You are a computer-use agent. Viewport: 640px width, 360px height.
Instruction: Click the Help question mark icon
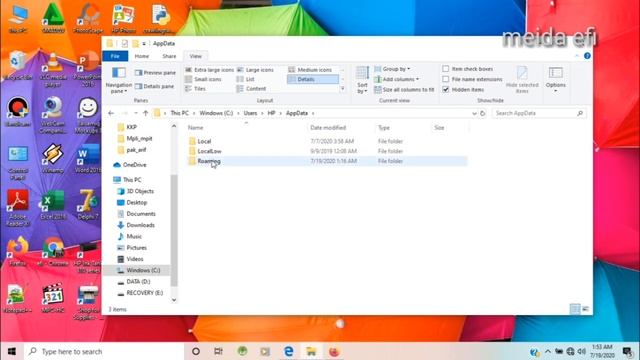click(x=587, y=56)
